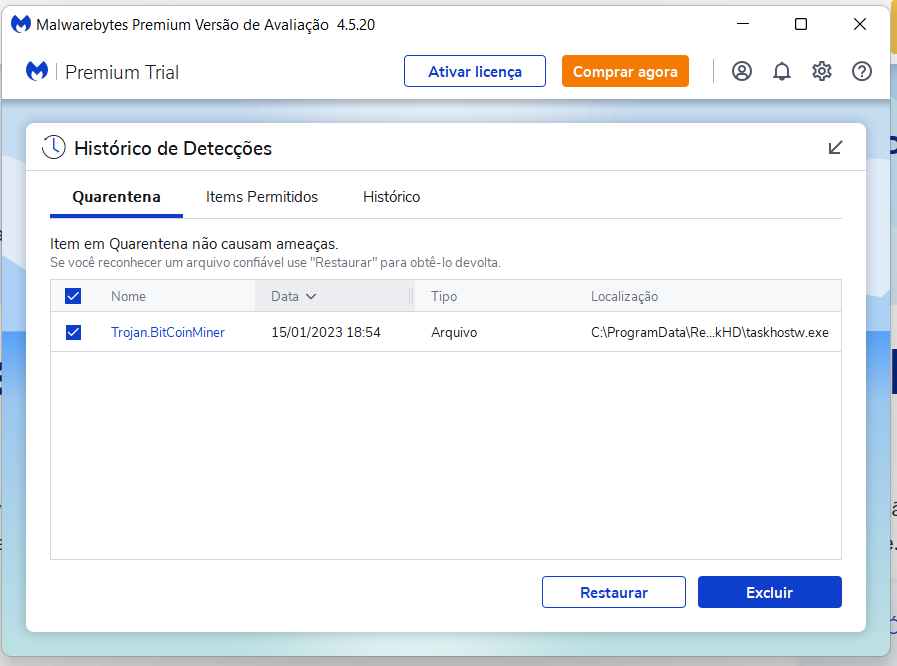Uncheck the Trojan.BitCoinMiner row checkbox
This screenshot has height=666, width=897.
(x=73, y=332)
